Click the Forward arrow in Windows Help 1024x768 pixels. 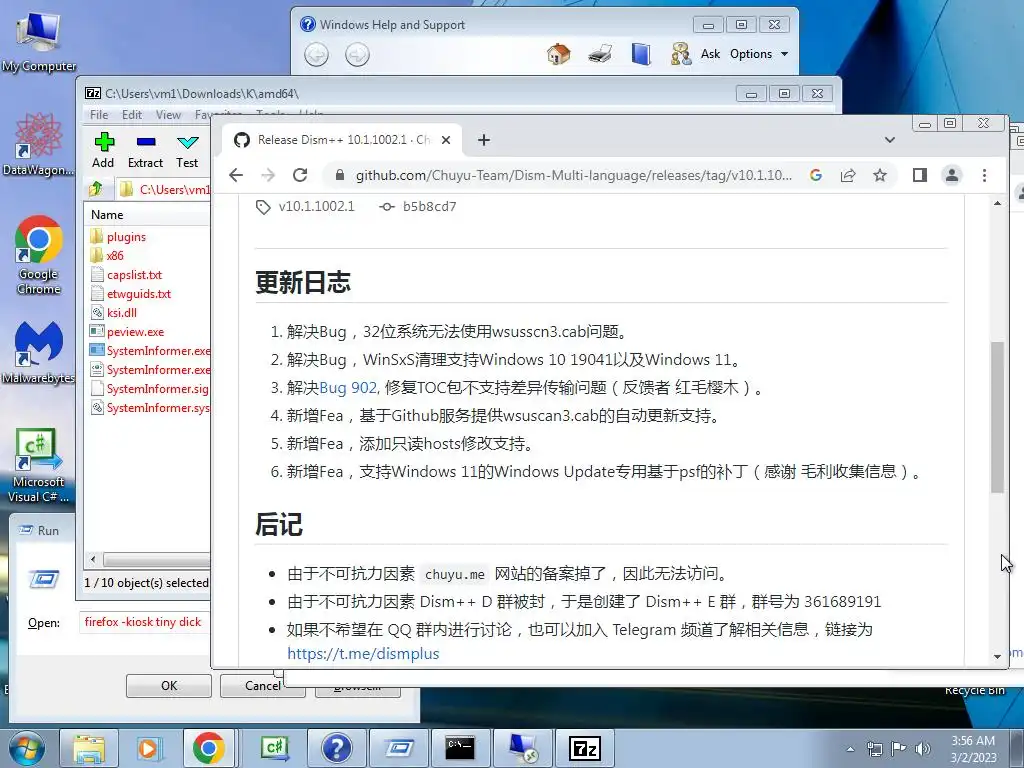(357, 54)
